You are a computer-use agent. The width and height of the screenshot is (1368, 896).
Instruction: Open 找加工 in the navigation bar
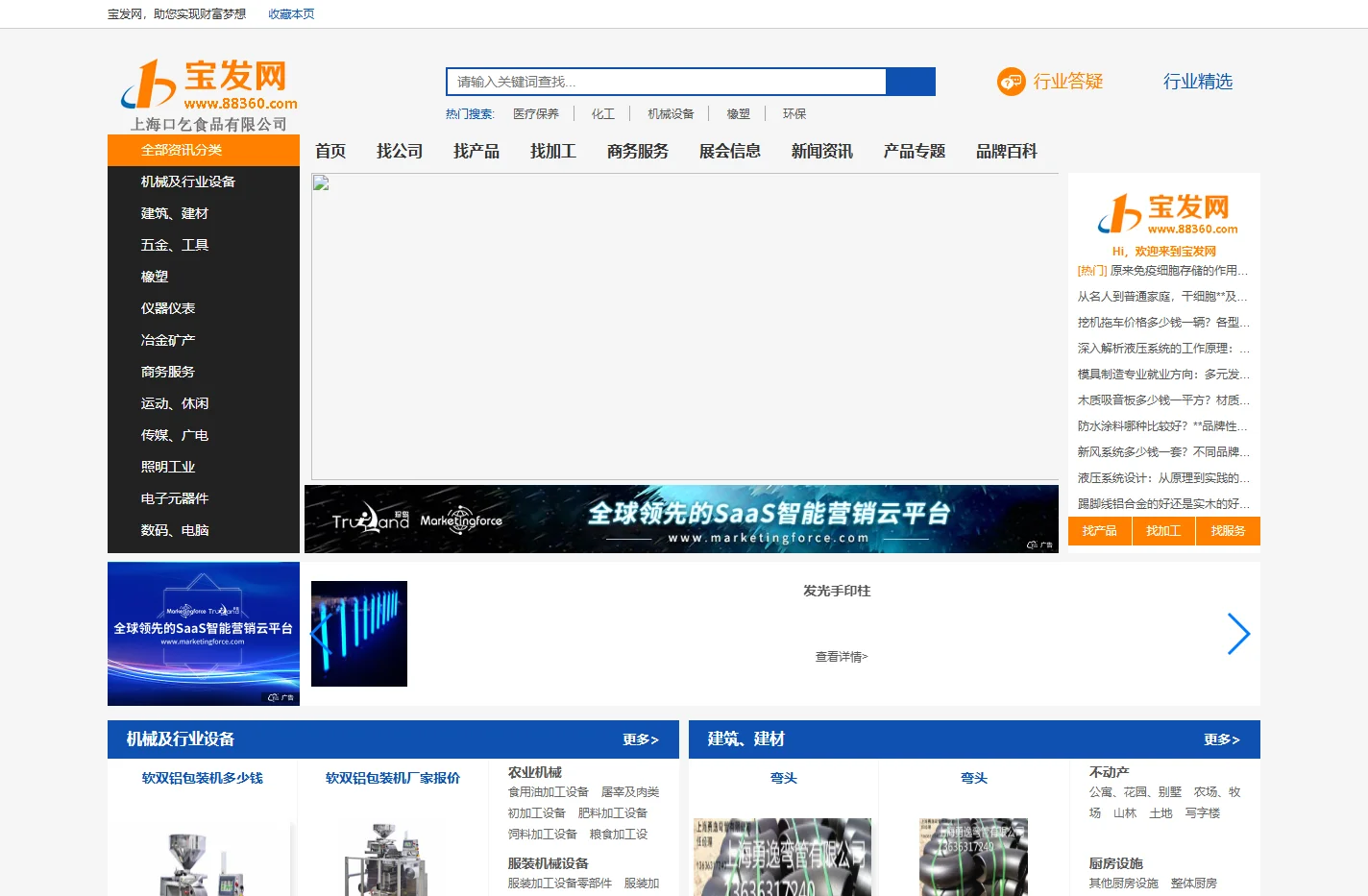(553, 151)
